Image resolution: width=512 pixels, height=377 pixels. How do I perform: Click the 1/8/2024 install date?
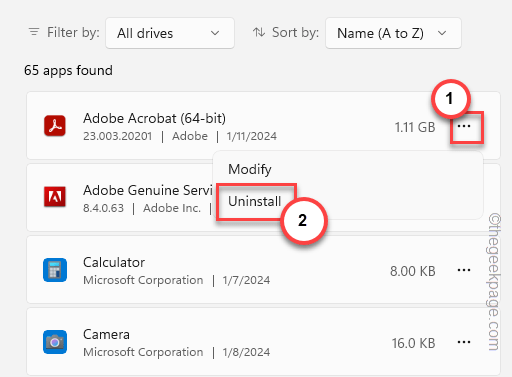(246, 352)
